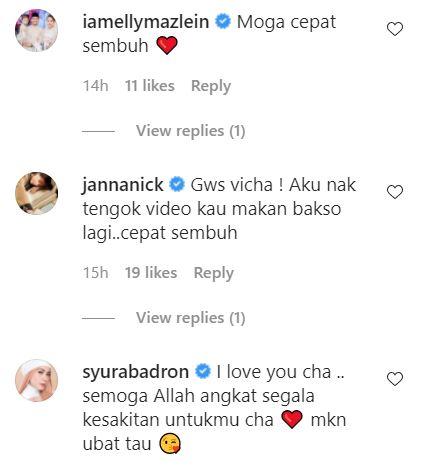Reply to jannanick's comment
Screen dimensions: 424x467
[214, 273]
